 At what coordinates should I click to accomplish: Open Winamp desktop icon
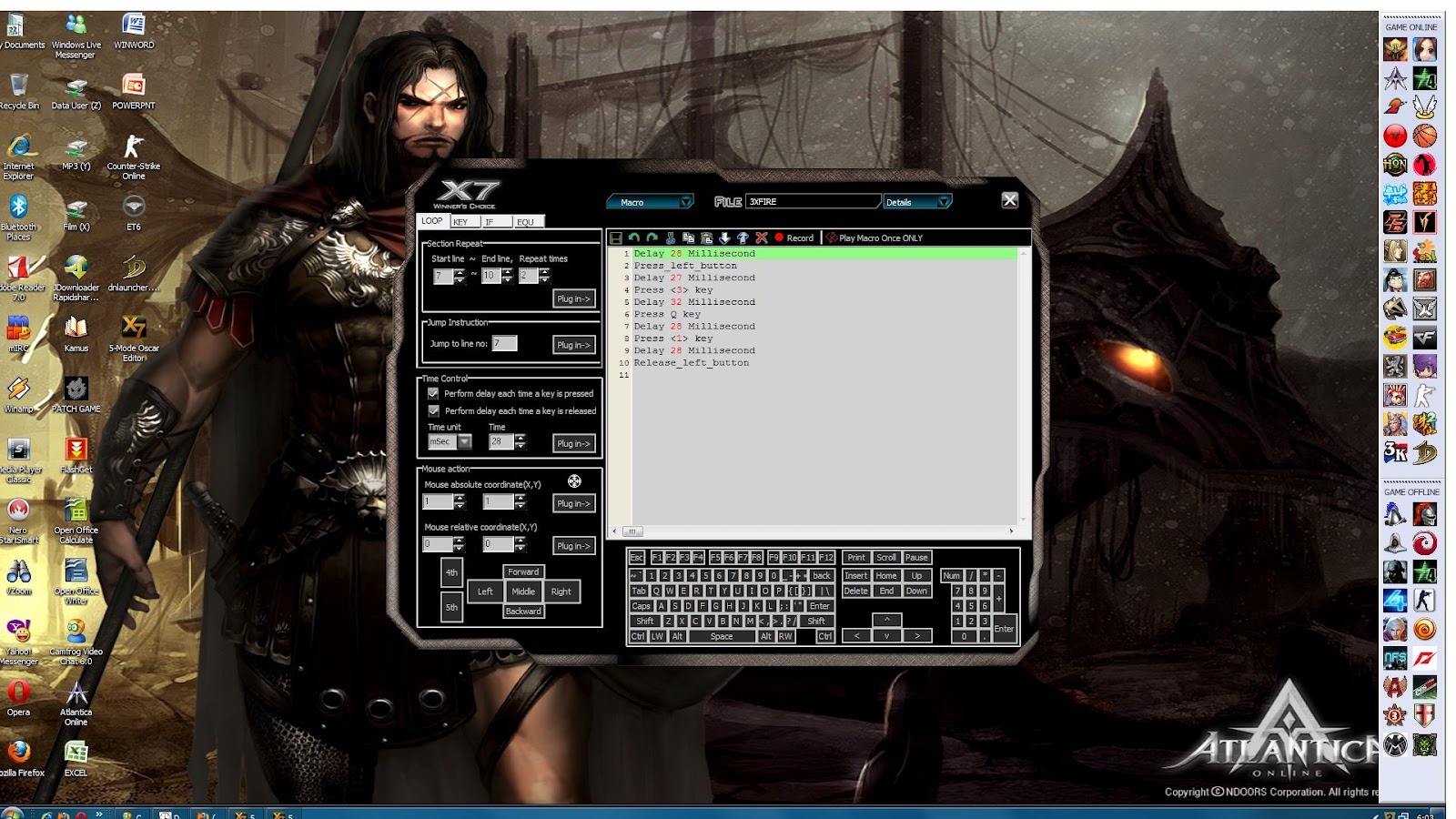pos(18,395)
